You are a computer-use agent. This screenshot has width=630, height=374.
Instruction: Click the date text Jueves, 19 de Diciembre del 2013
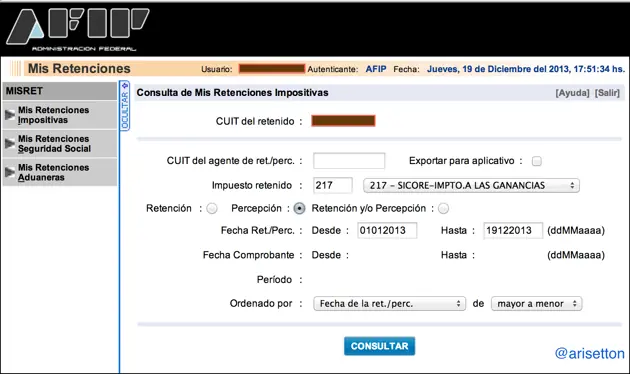tap(498, 69)
